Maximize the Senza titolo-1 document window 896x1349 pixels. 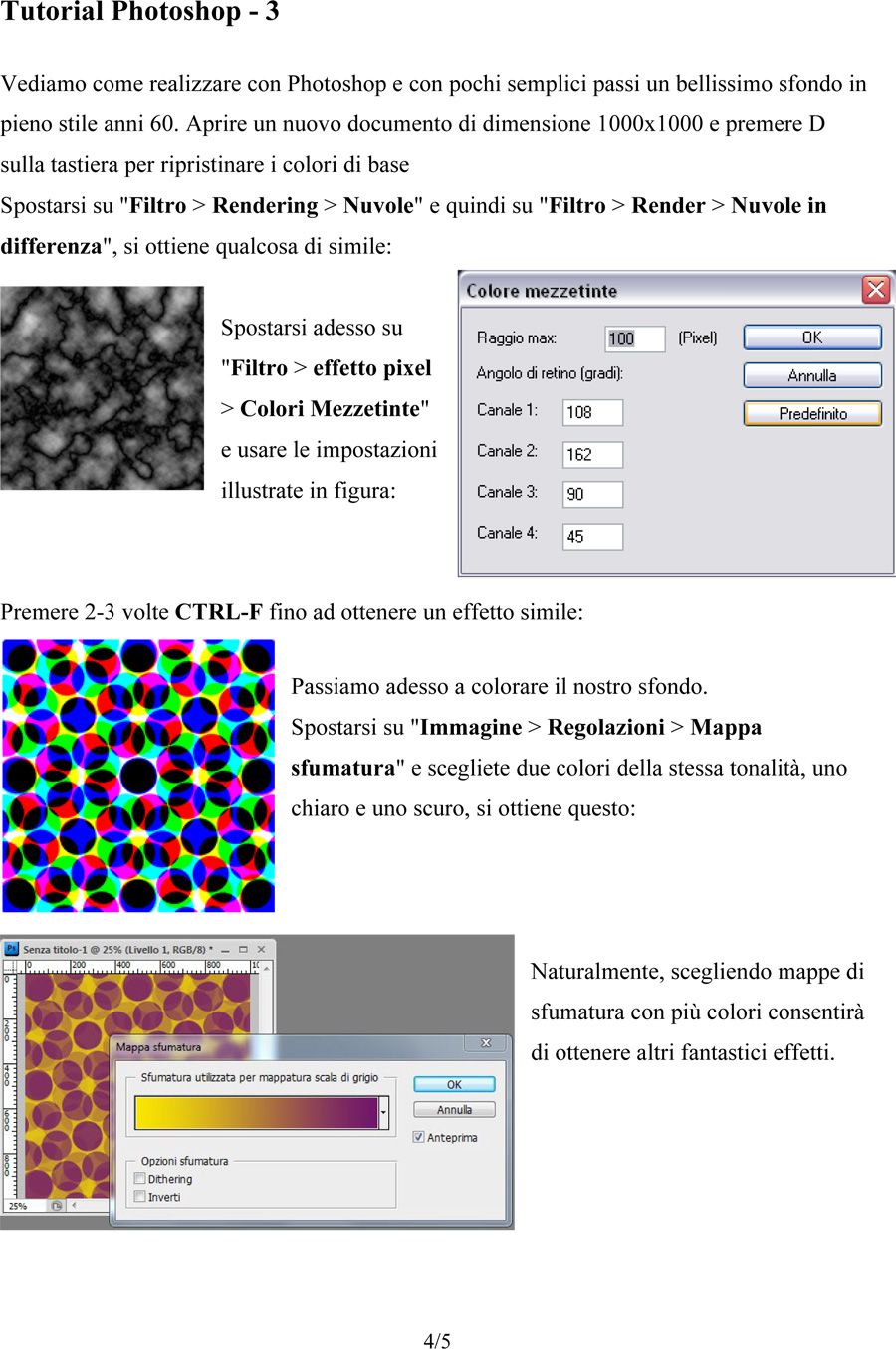[x=243, y=950]
